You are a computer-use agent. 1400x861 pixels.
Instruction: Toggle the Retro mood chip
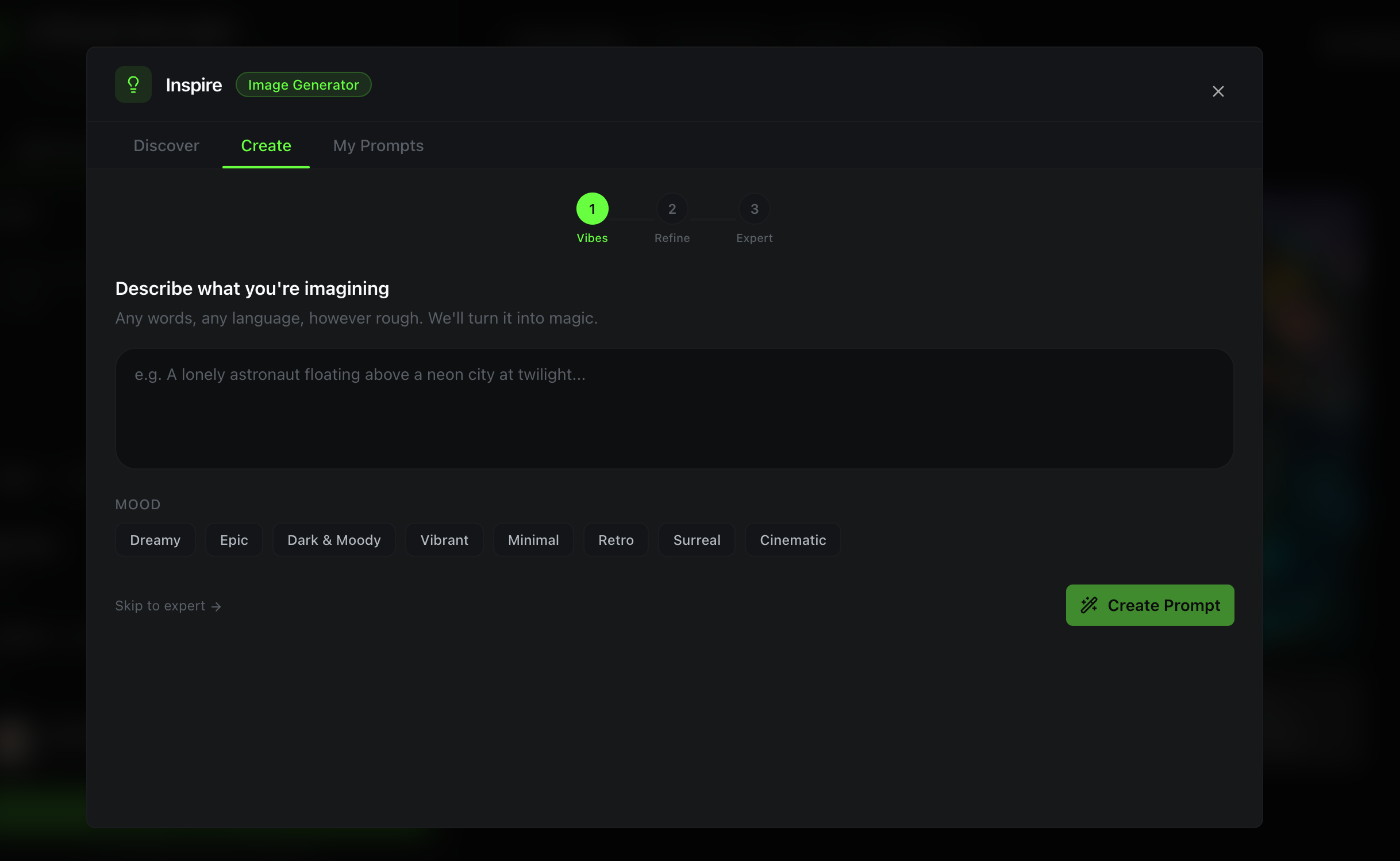[616, 540]
